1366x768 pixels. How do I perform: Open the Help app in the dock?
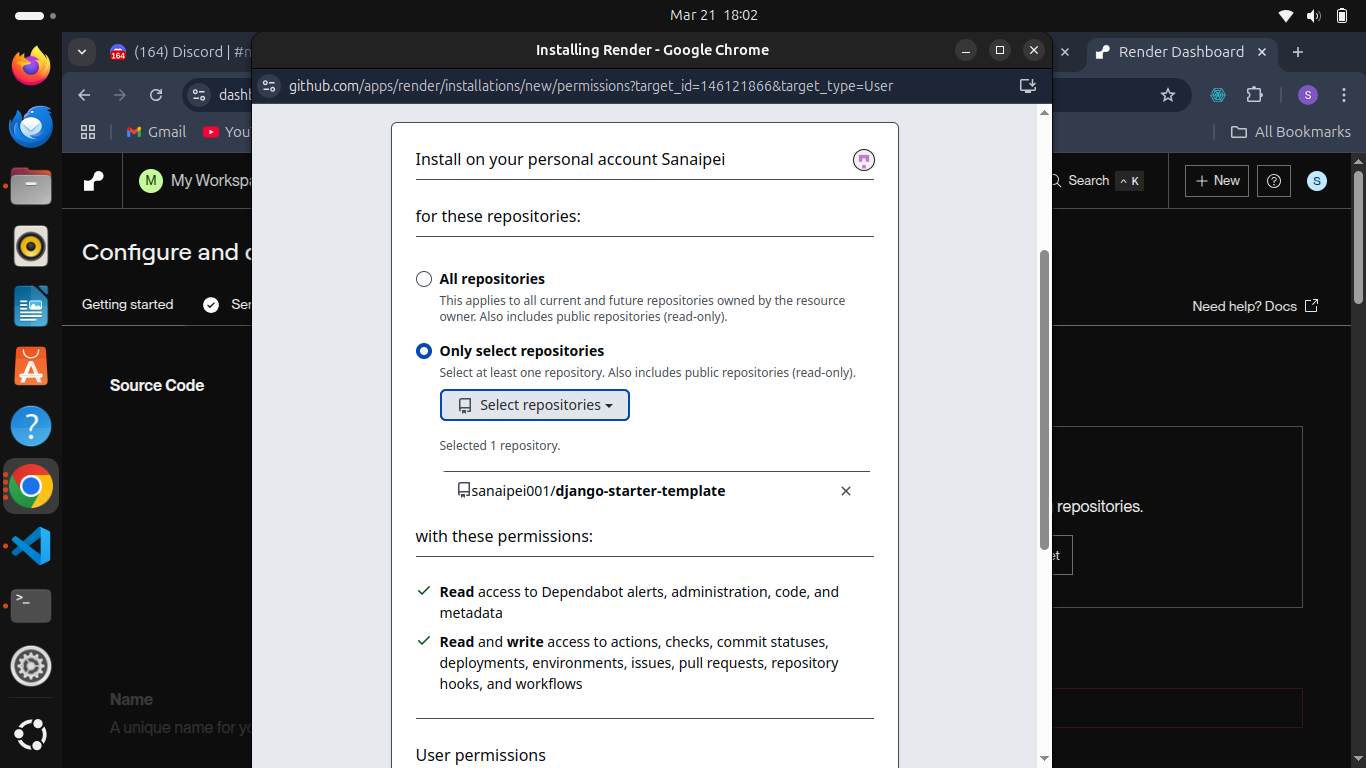[31, 426]
